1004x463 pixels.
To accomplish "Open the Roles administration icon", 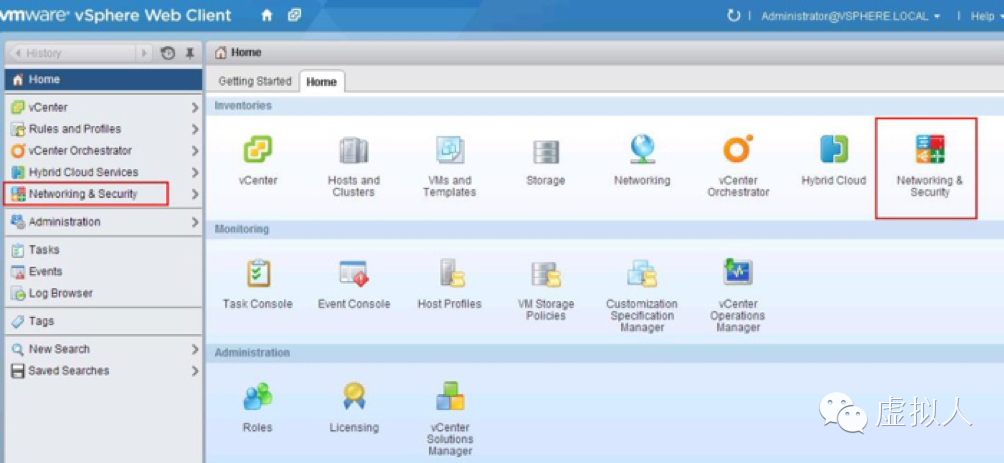I will [257, 397].
